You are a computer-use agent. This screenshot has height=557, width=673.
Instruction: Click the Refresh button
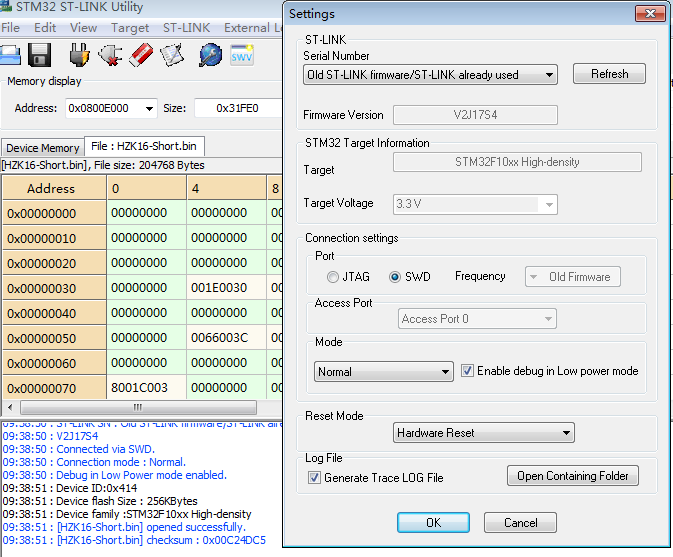(x=609, y=74)
